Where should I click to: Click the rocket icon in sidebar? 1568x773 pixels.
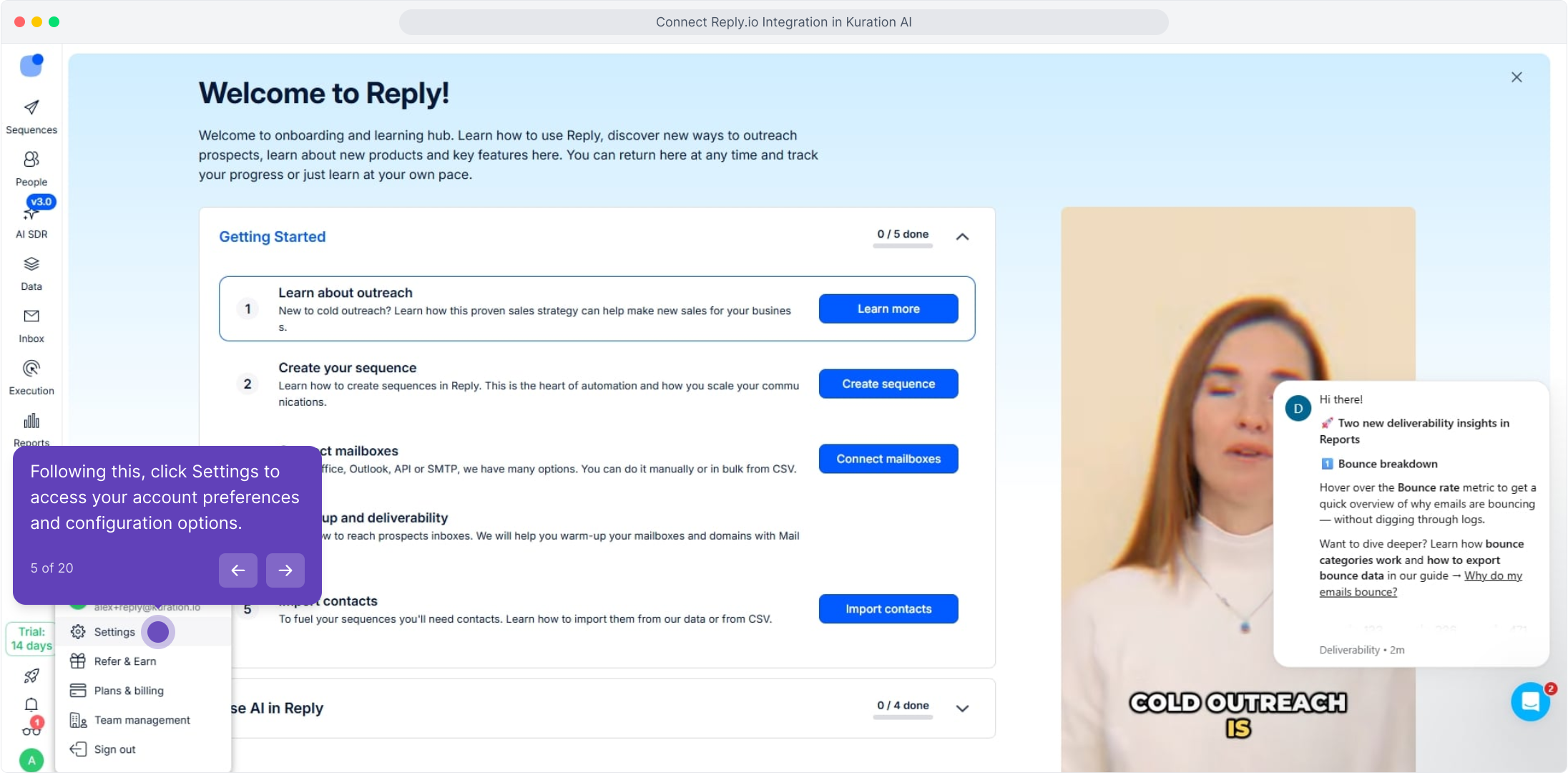click(x=31, y=676)
